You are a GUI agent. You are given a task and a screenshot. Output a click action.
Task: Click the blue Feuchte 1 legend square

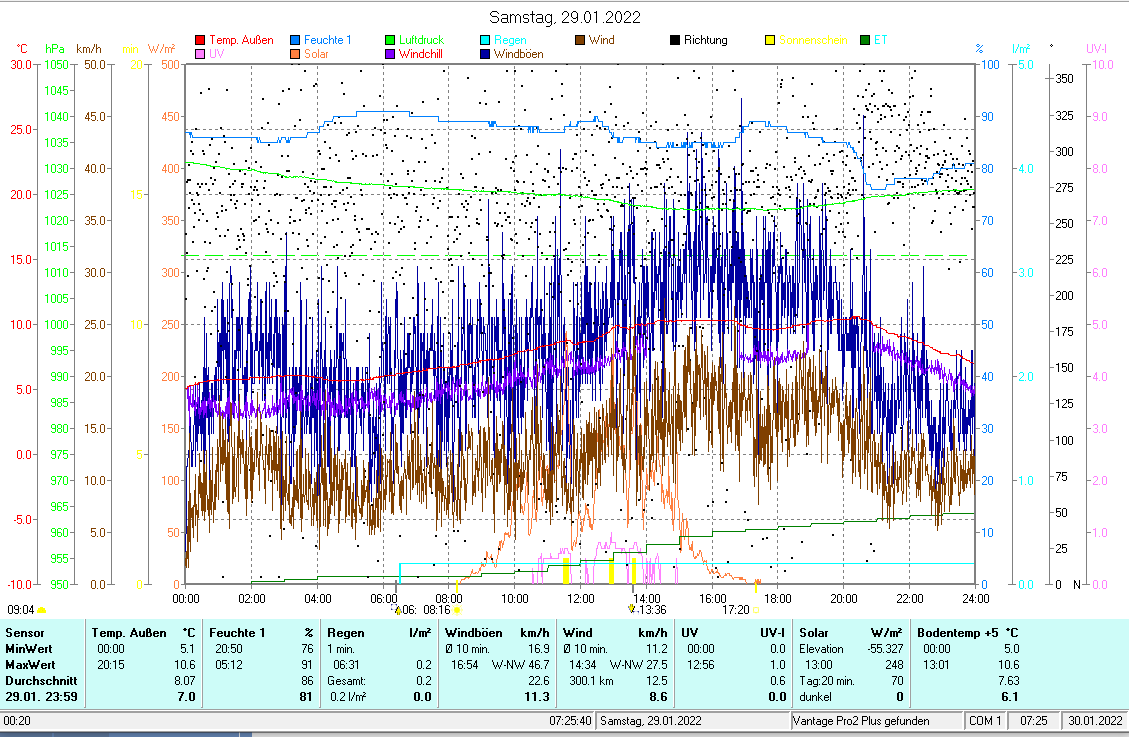(295, 40)
